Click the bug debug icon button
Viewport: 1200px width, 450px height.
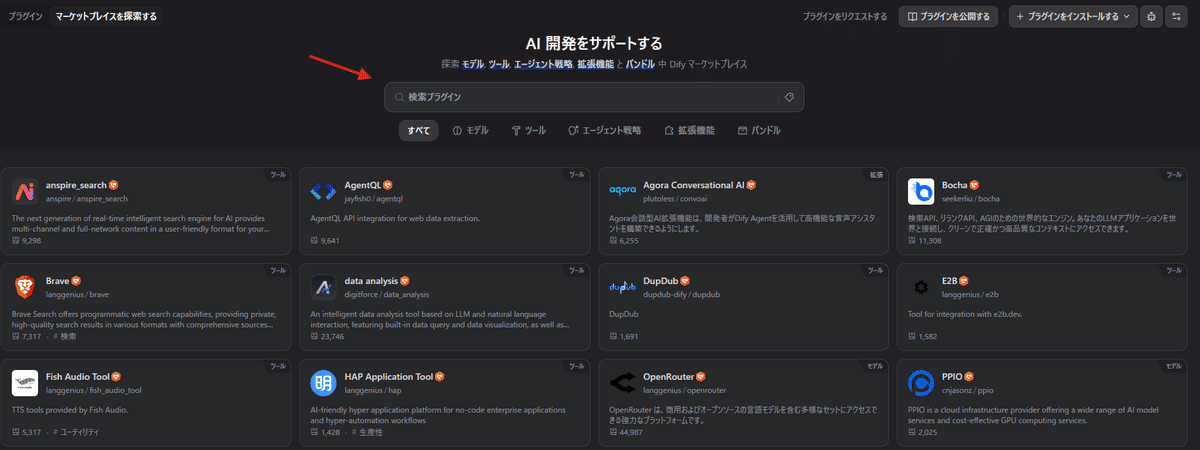pyautogui.click(x=1152, y=16)
